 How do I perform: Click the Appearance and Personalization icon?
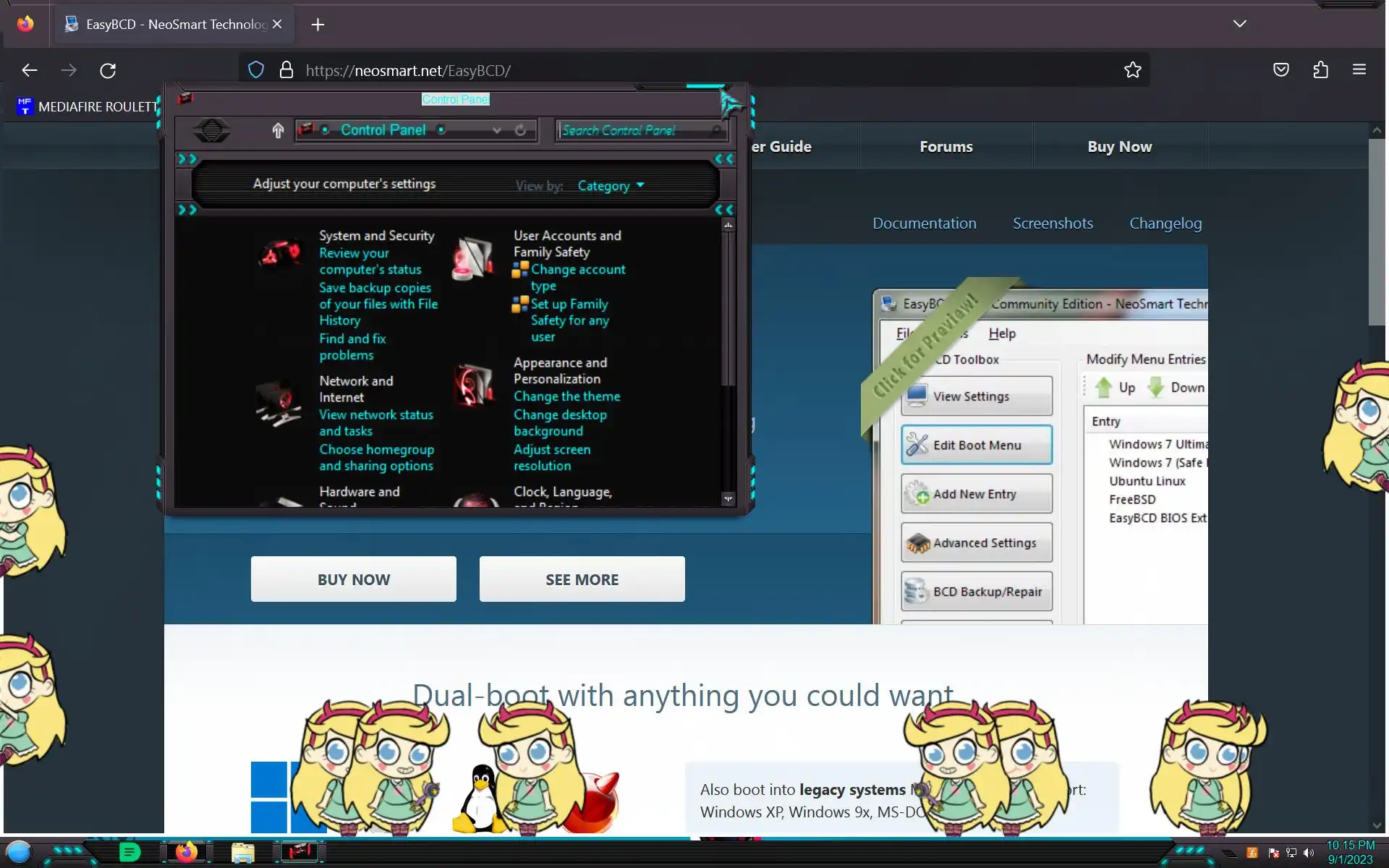click(473, 384)
